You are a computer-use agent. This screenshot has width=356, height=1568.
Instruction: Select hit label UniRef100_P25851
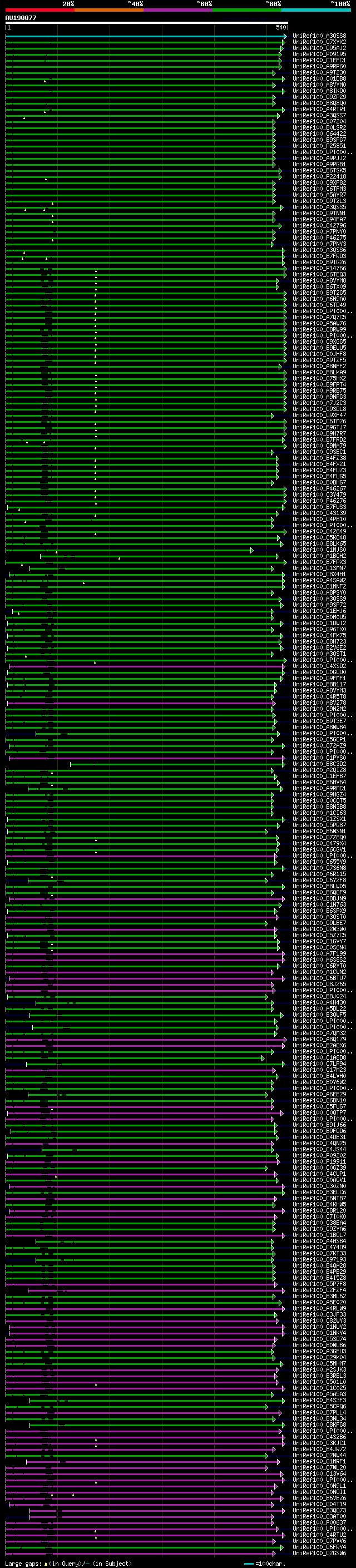(319, 146)
